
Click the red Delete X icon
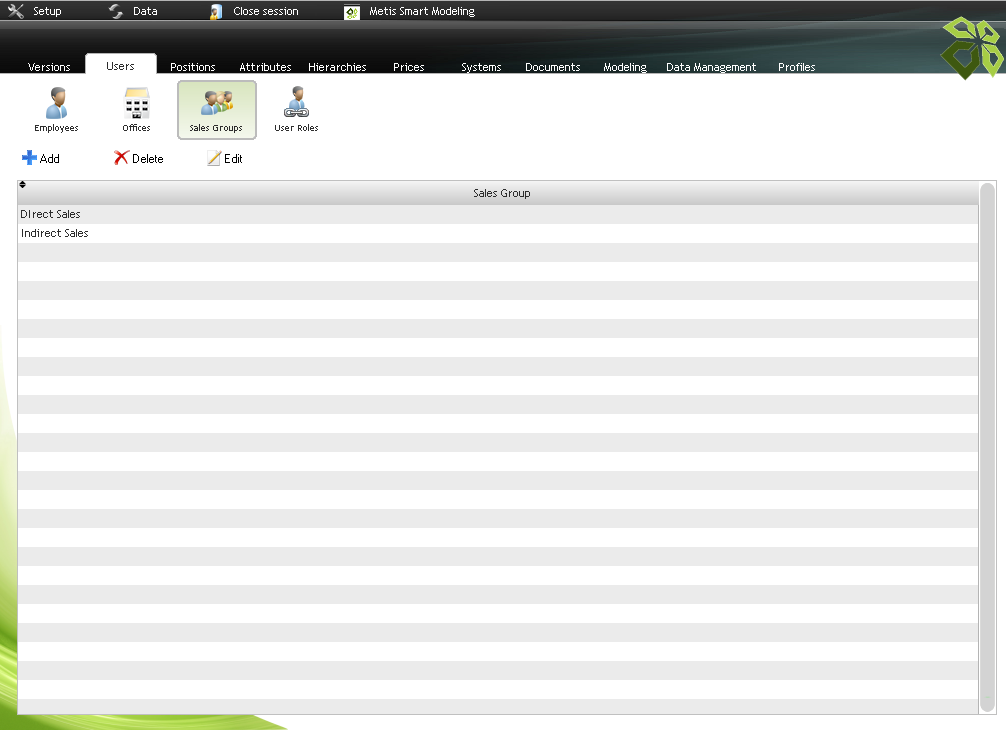click(x=121, y=158)
